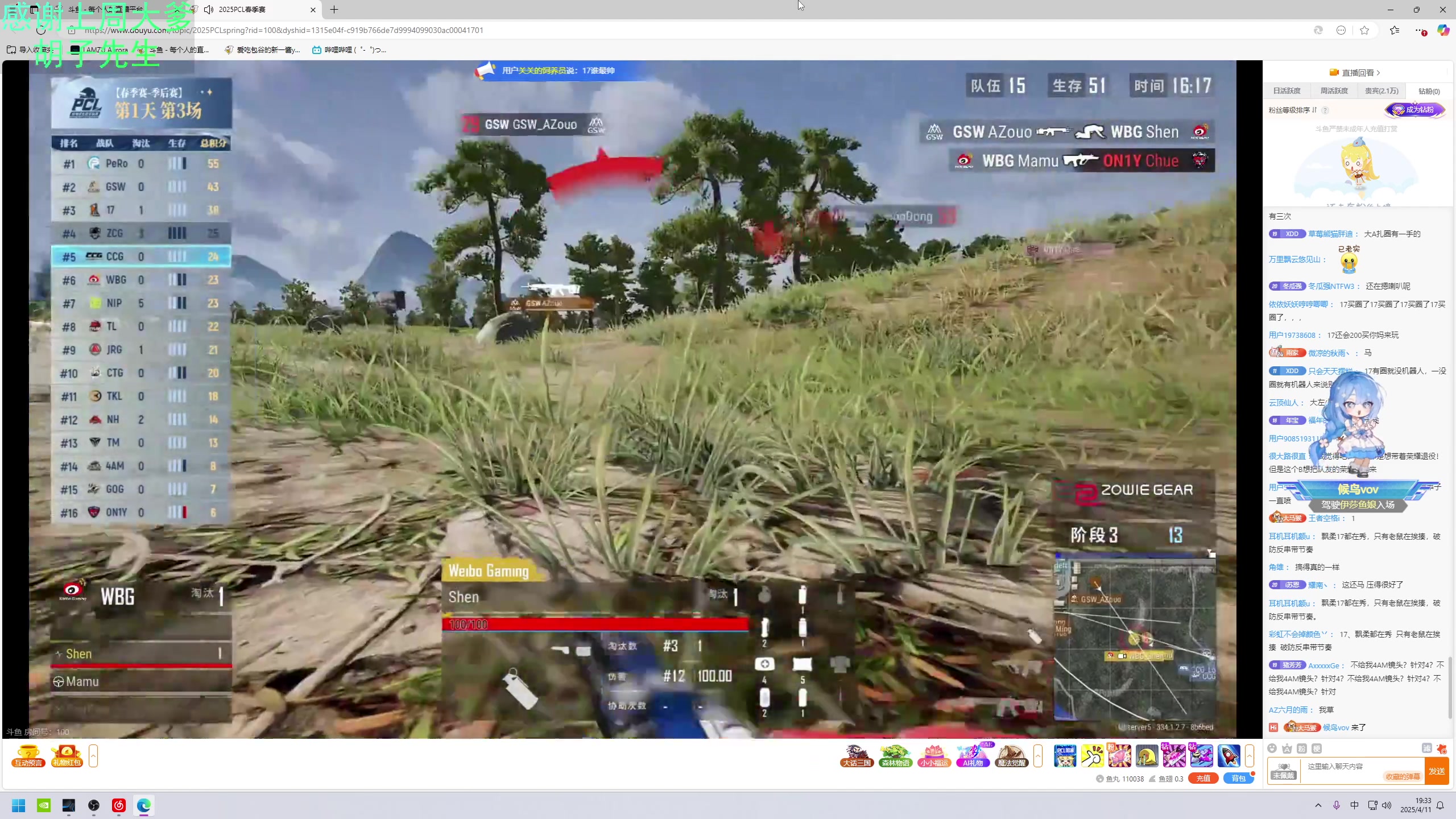The height and width of the screenshot is (819, 1456).
Task: Switch the 中 input method indicator
Action: (x=1355, y=805)
